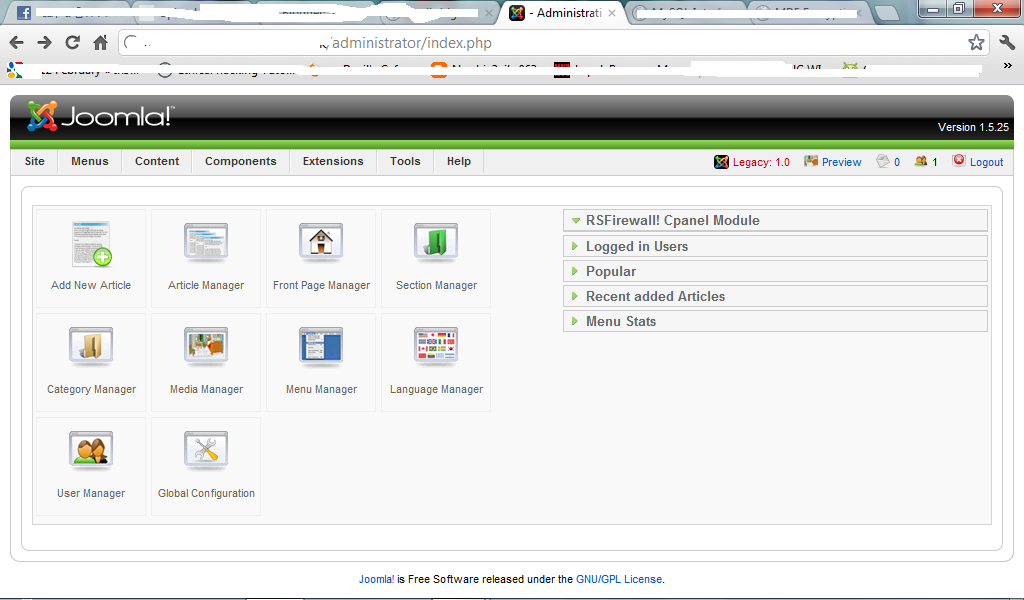
Task: Click the messages count 0 link
Action: click(x=897, y=163)
